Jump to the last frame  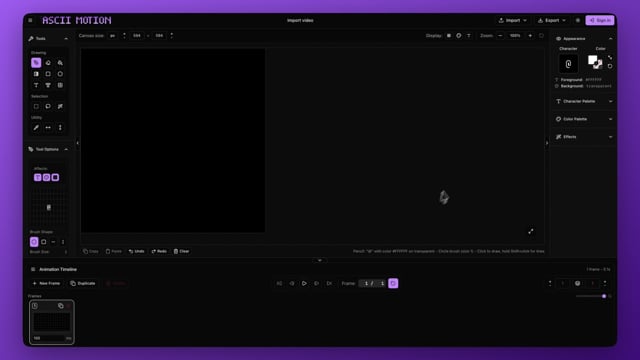329,283
